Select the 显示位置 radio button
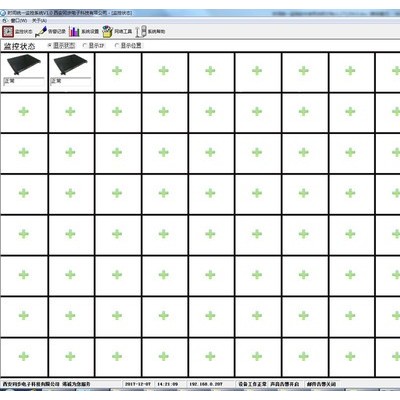 [x=117, y=45]
